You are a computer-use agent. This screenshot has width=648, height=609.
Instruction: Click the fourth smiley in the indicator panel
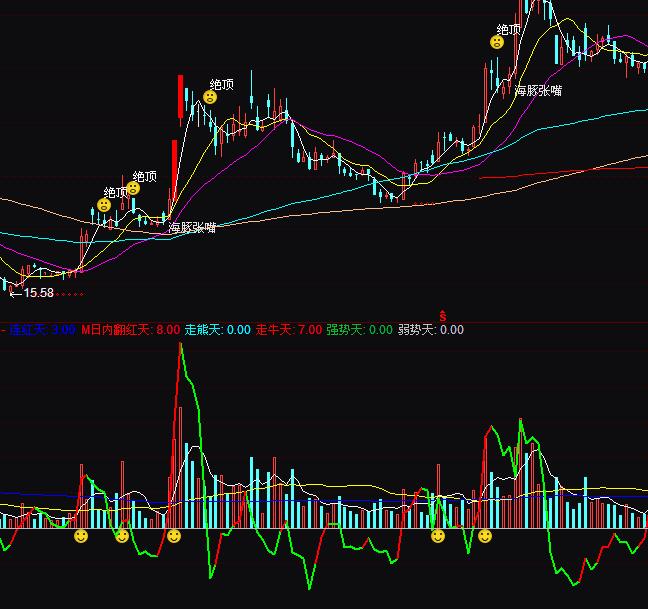point(437,537)
